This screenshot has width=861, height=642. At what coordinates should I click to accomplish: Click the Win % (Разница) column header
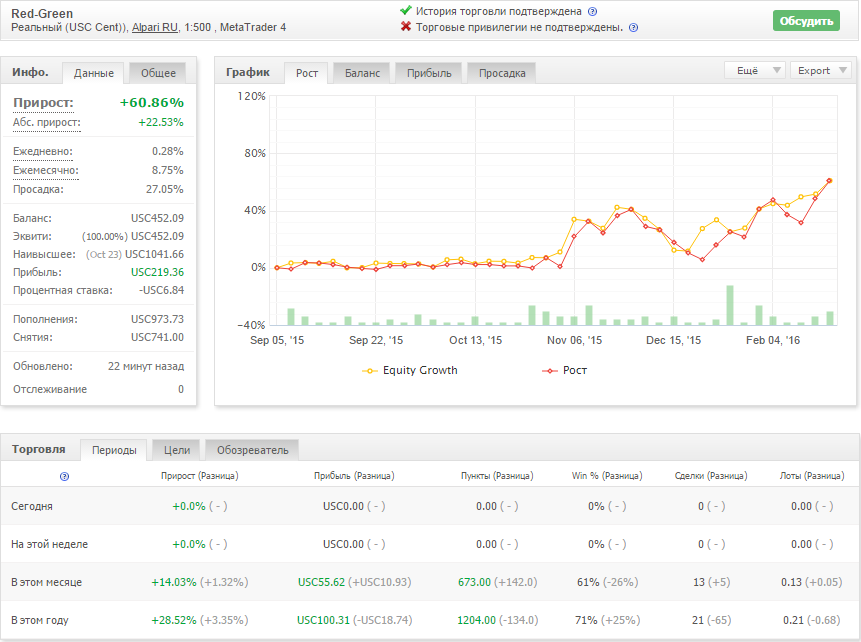607,476
